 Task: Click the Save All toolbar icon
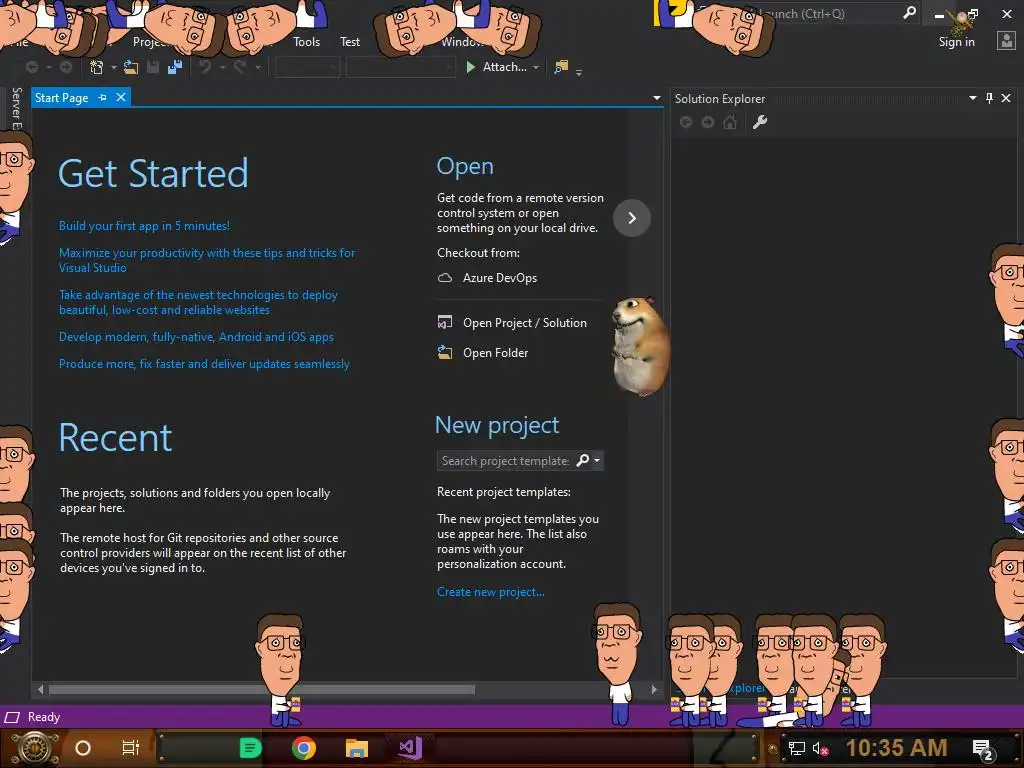[x=175, y=67]
